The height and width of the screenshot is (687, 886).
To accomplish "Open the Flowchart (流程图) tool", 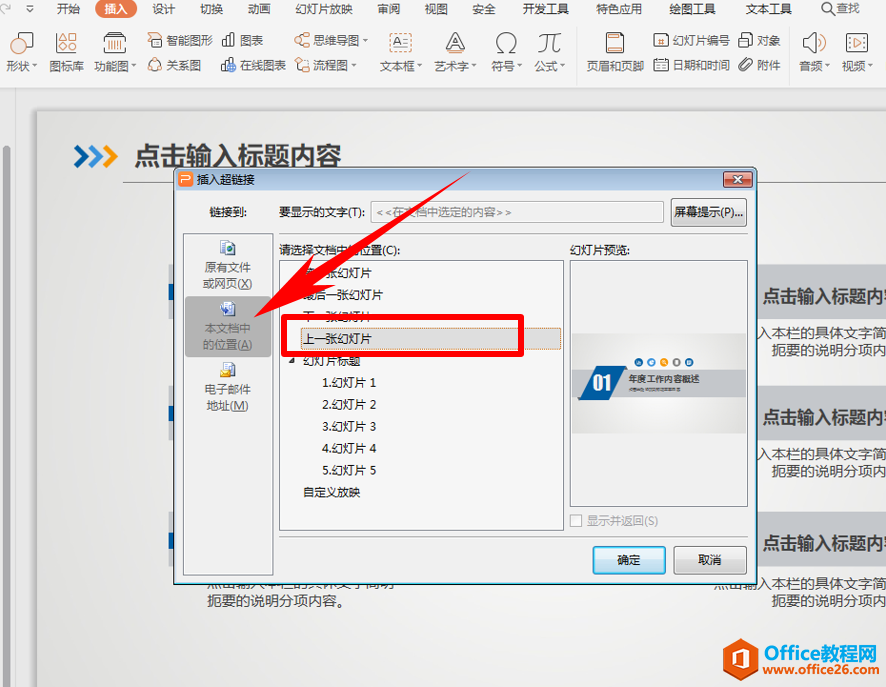I will 325,66.
